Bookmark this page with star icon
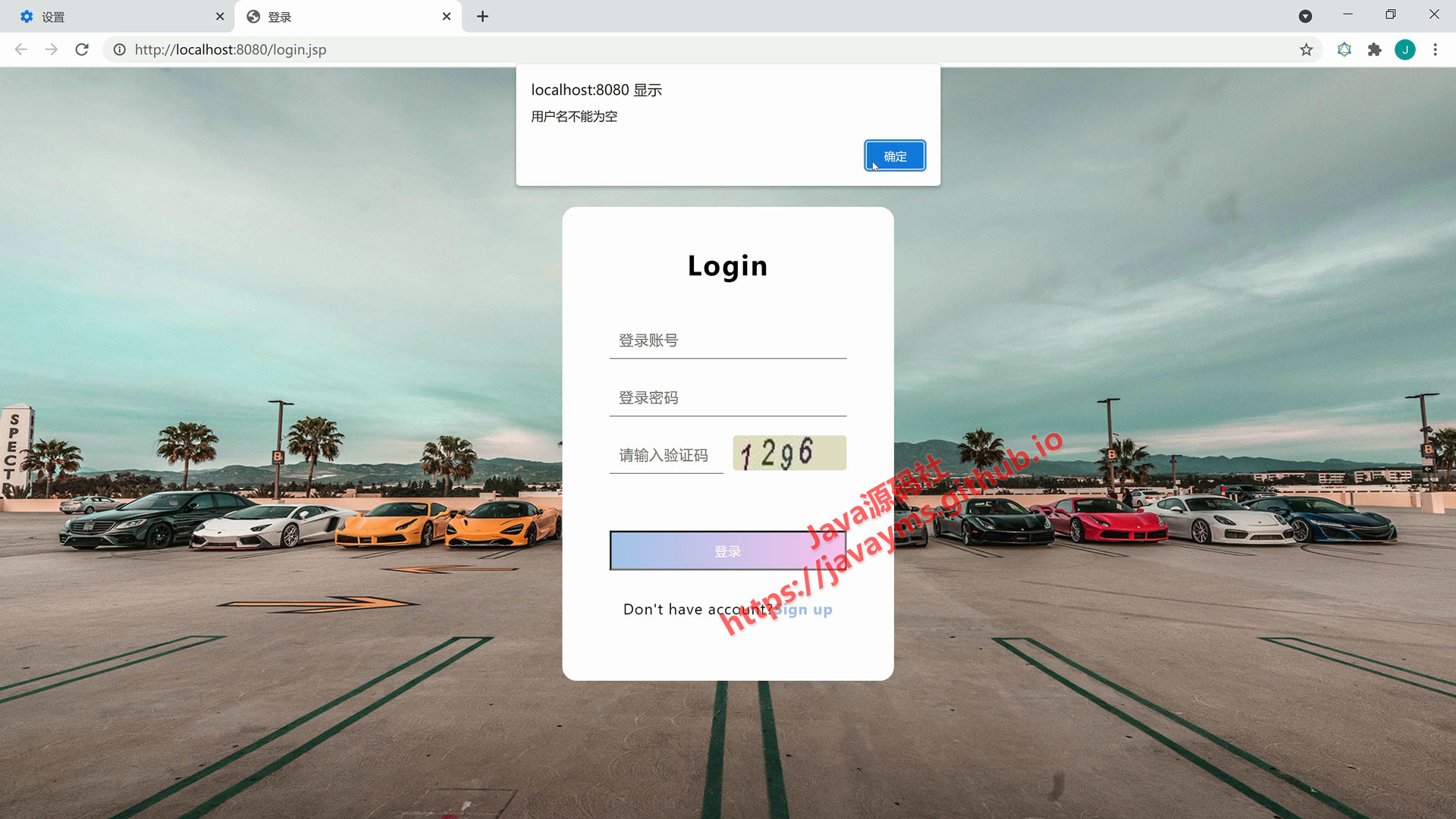 point(1306,49)
